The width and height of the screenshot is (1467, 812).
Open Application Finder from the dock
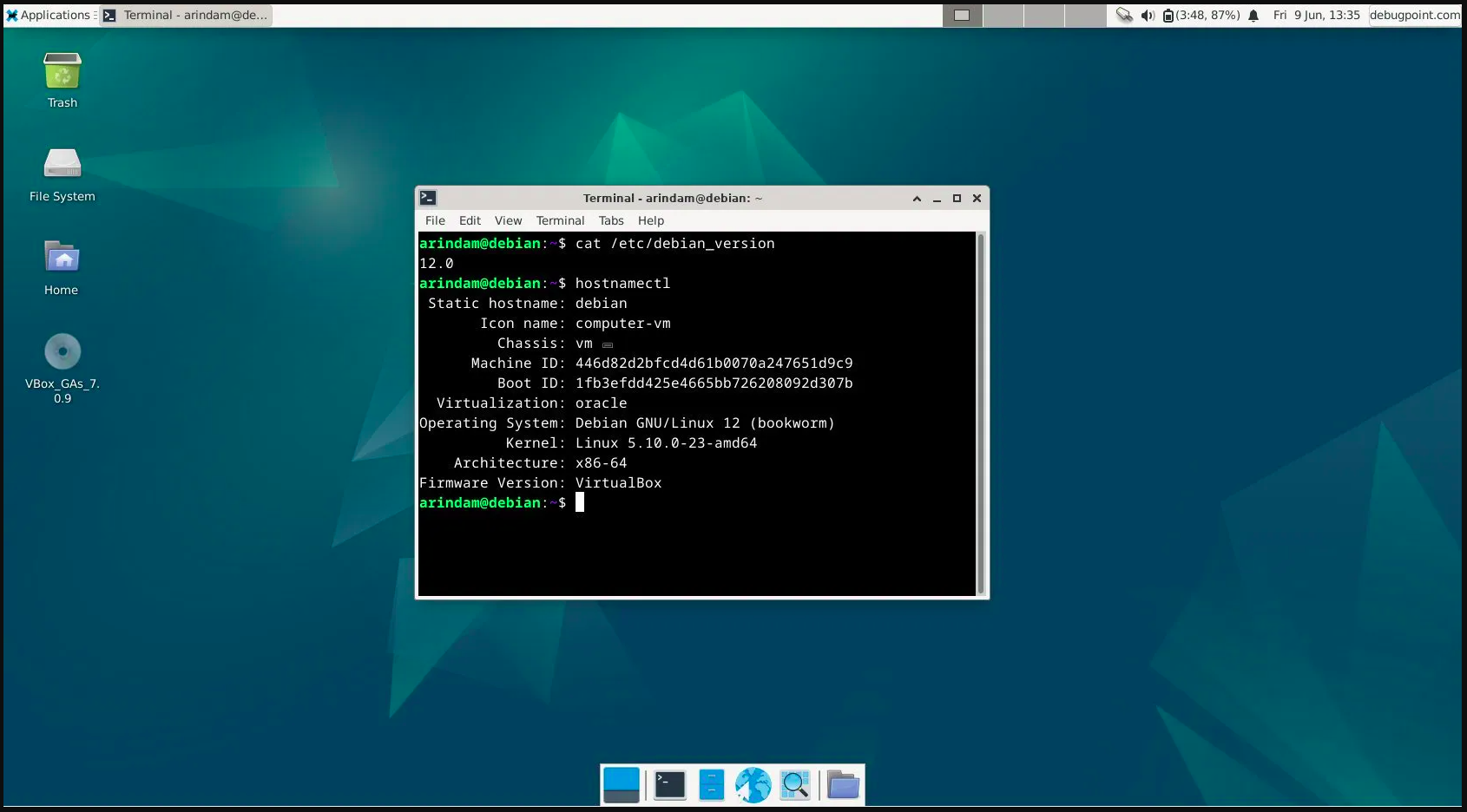(x=794, y=784)
